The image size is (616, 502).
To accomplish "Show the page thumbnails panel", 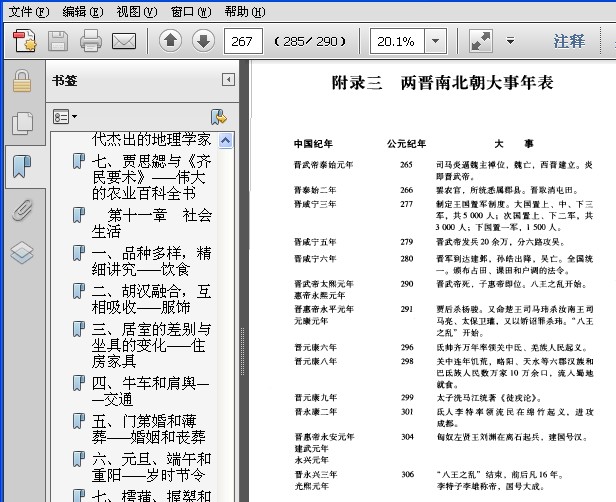I will point(21,123).
